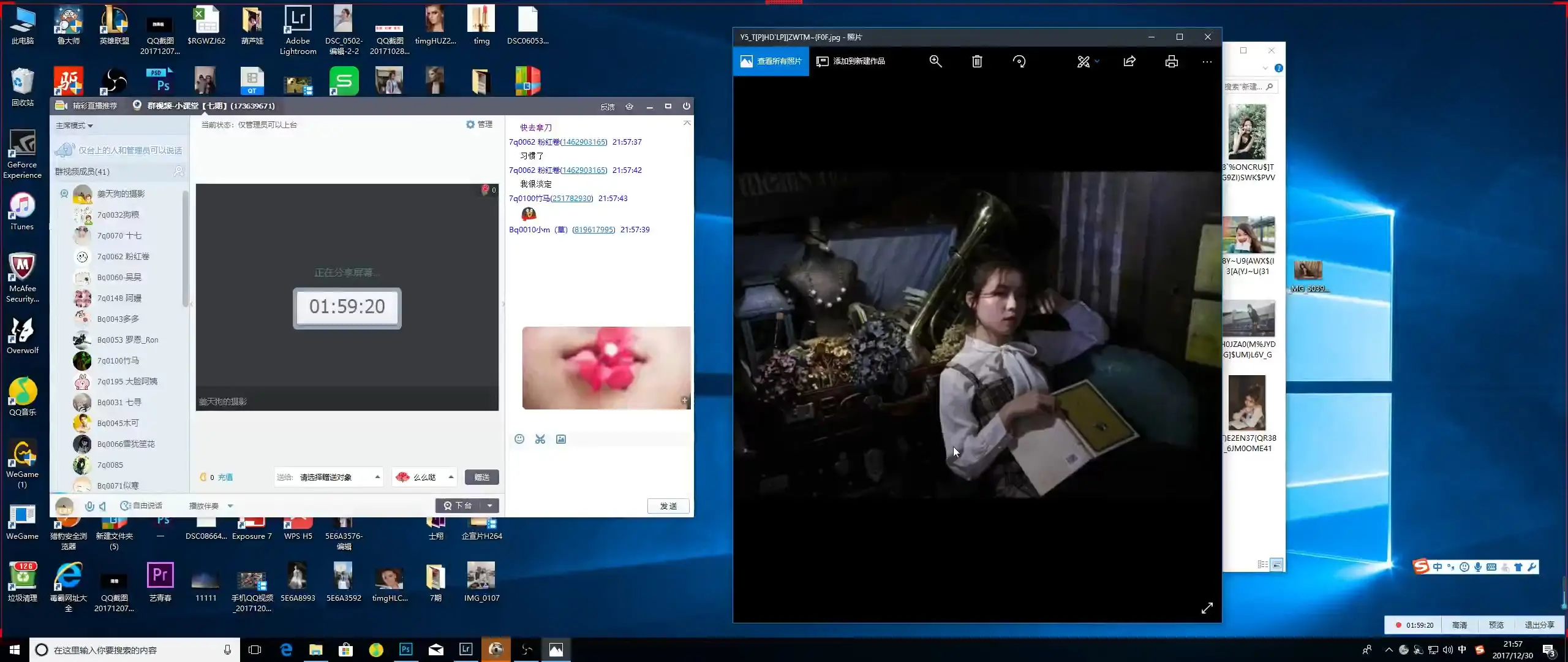Click the flower lips image thumbnail in chat
The image size is (1568, 662).
tap(606, 368)
